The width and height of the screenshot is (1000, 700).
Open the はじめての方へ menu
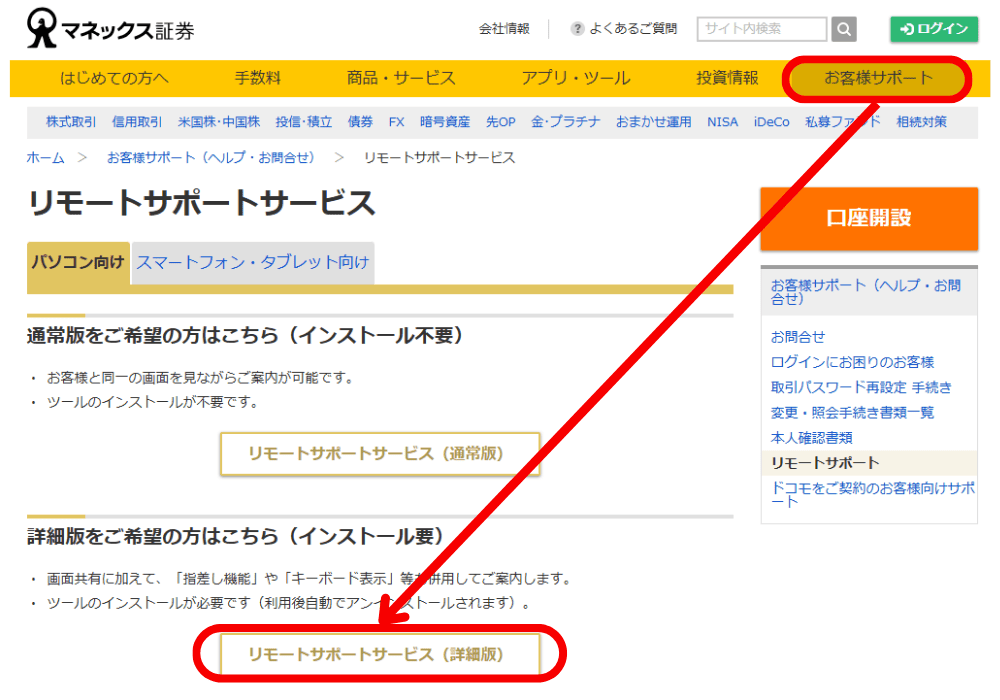tap(114, 78)
